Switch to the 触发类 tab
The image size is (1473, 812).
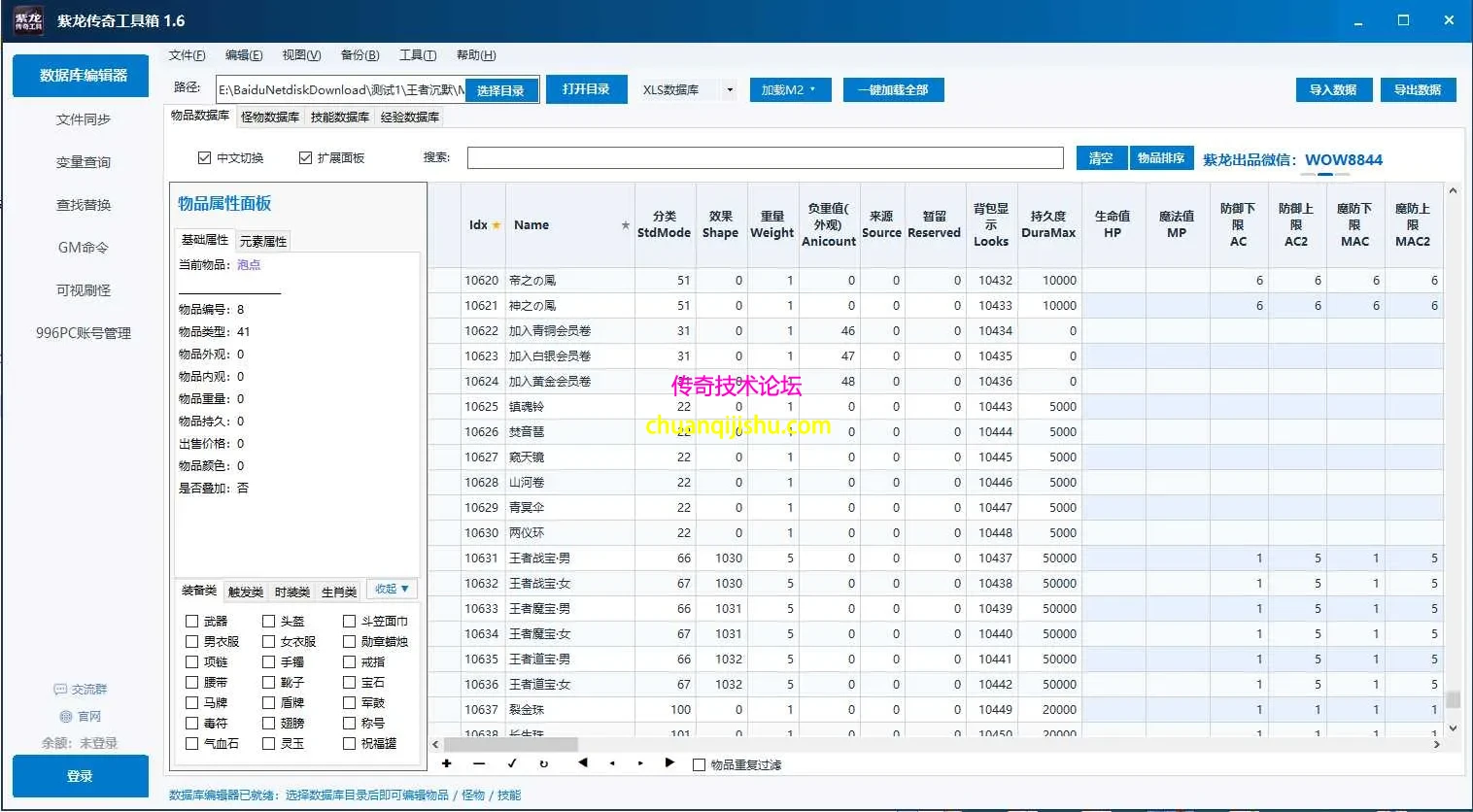tap(246, 592)
